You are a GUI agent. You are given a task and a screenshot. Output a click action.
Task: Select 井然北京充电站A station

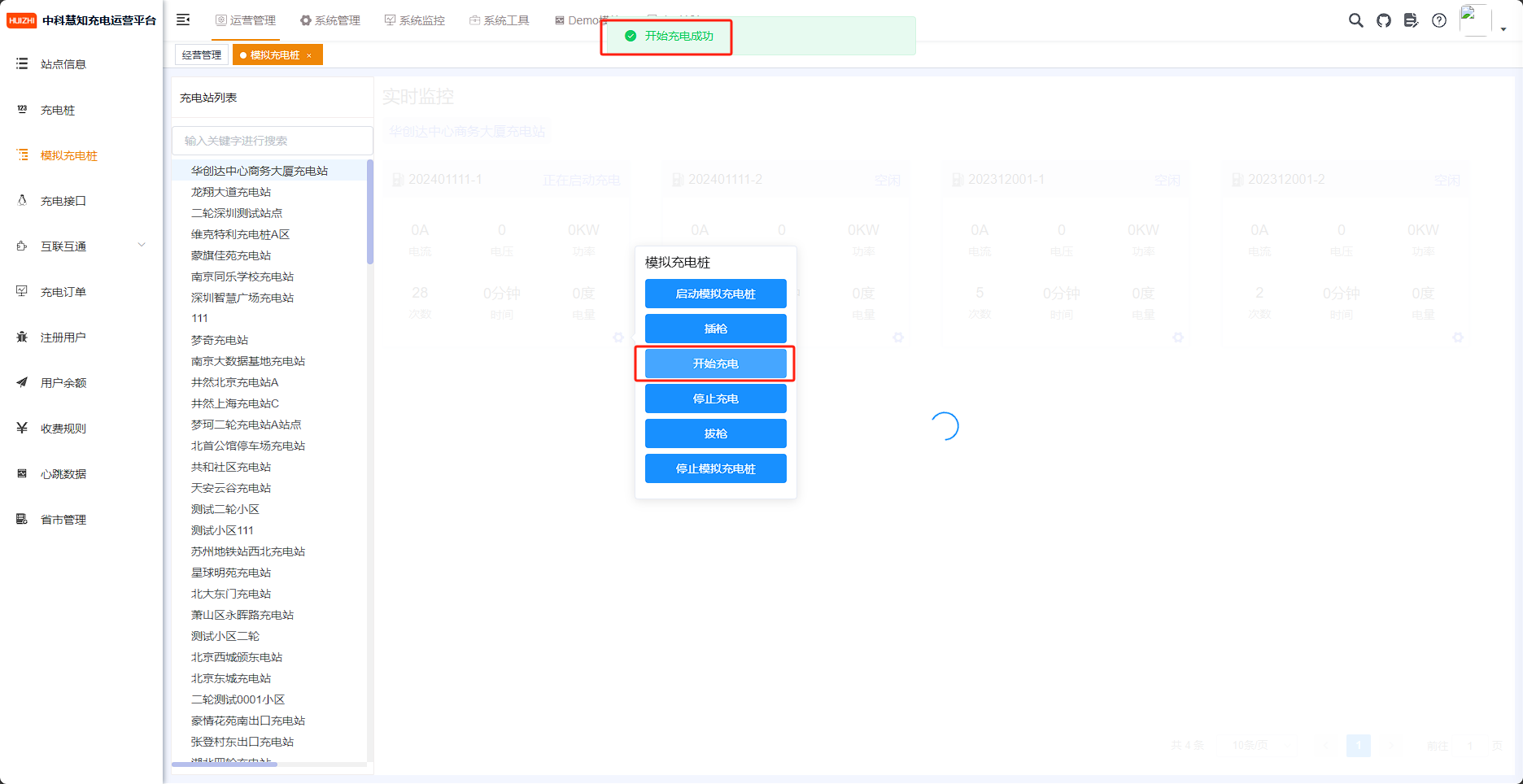click(x=234, y=382)
